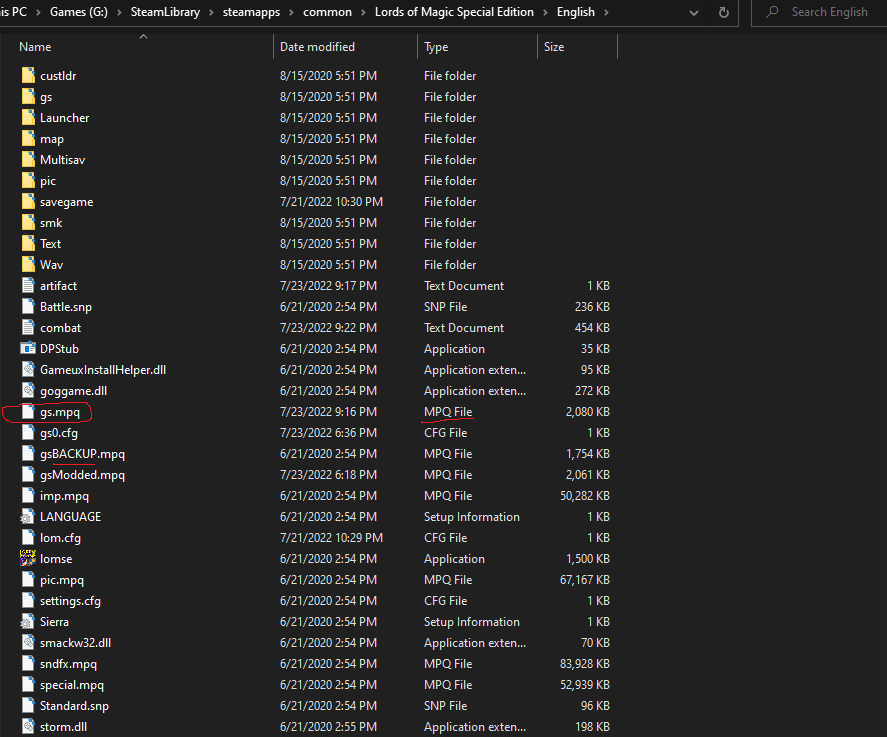The height and width of the screenshot is (737, 887).
Task: Expand chevron after Lords of Magic breadcrumb
Action: click(x=545, y=12)
